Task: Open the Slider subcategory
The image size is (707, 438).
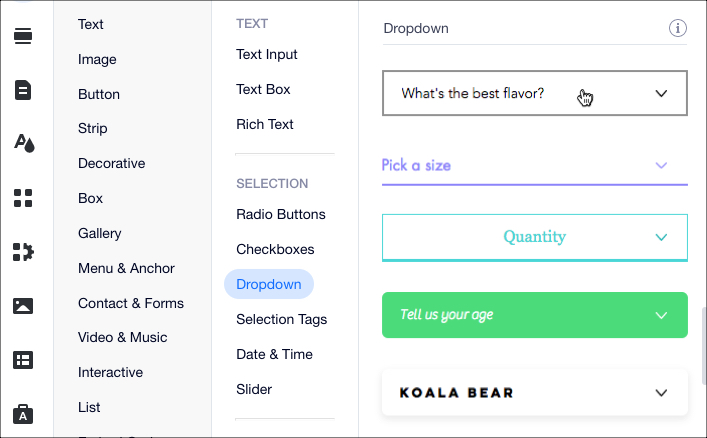Action: 254,389
